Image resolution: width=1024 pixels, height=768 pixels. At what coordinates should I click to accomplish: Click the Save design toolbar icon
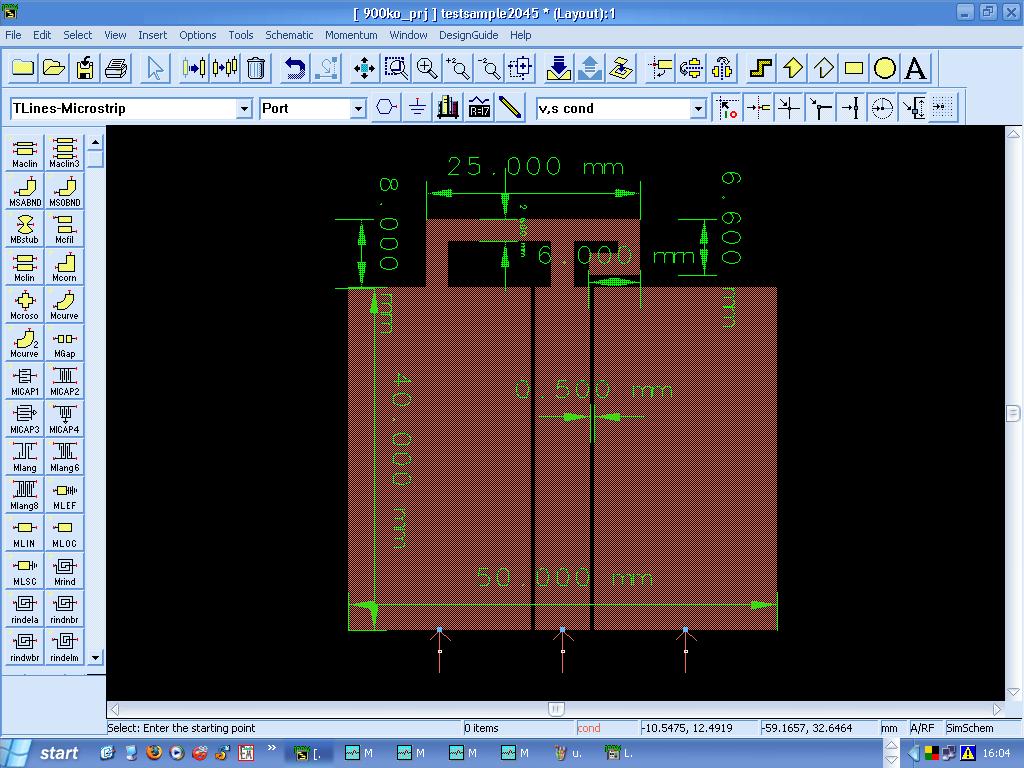(85, 68)
